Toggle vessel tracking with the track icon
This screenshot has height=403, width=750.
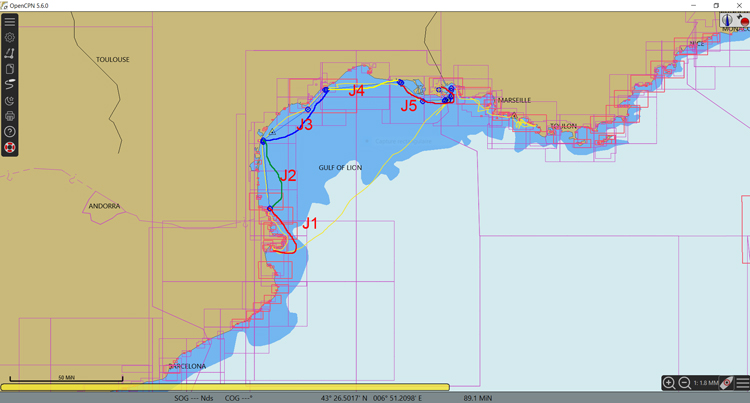pyautogui.click(x=10, y=85)
